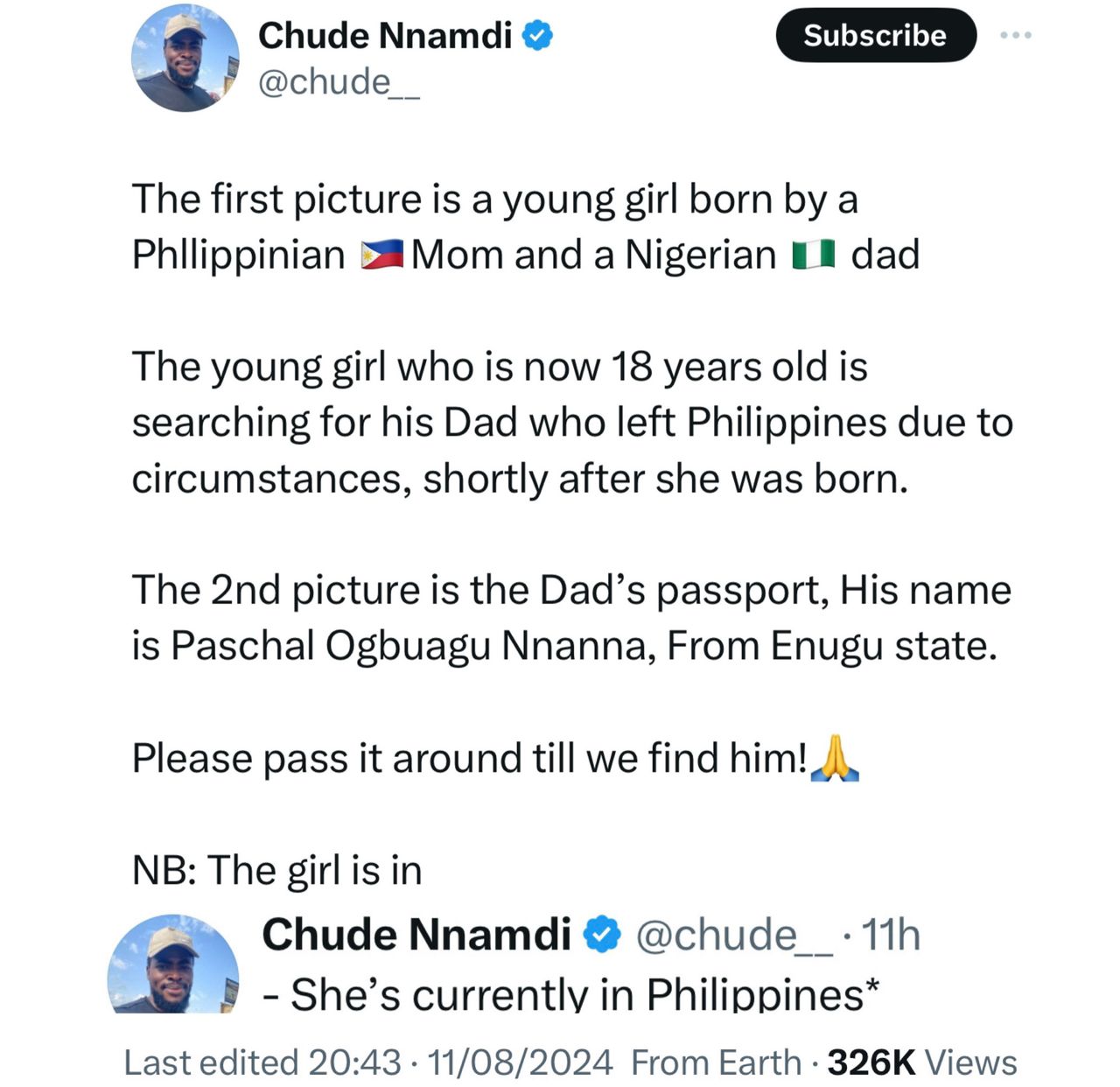Click the verified badge in the reply
The width and height of the screenshot is (1120, 1087).
(601, 935)
